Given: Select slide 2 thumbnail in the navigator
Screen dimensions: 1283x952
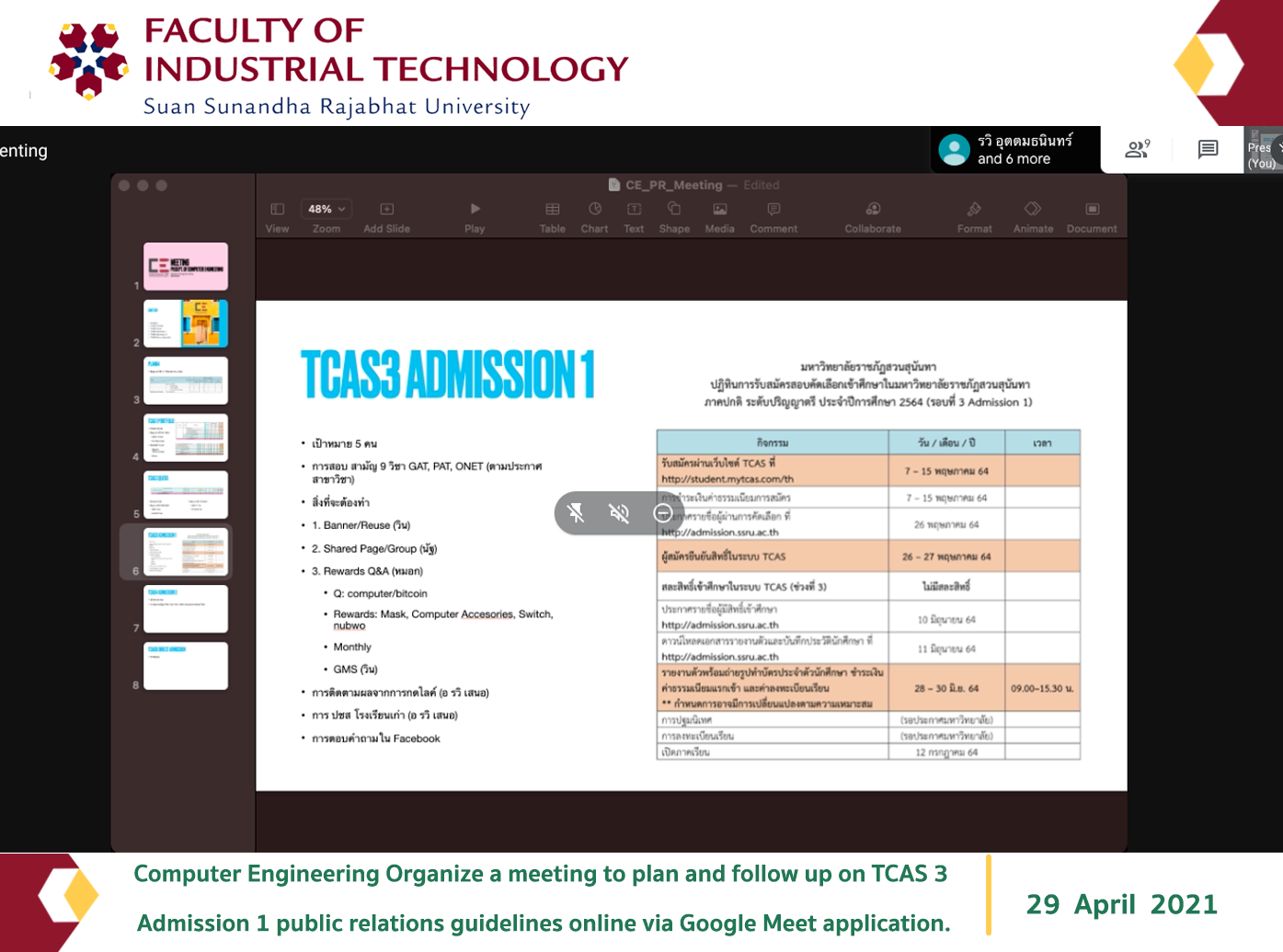Looking at the screenshot, I should [186, 323].
